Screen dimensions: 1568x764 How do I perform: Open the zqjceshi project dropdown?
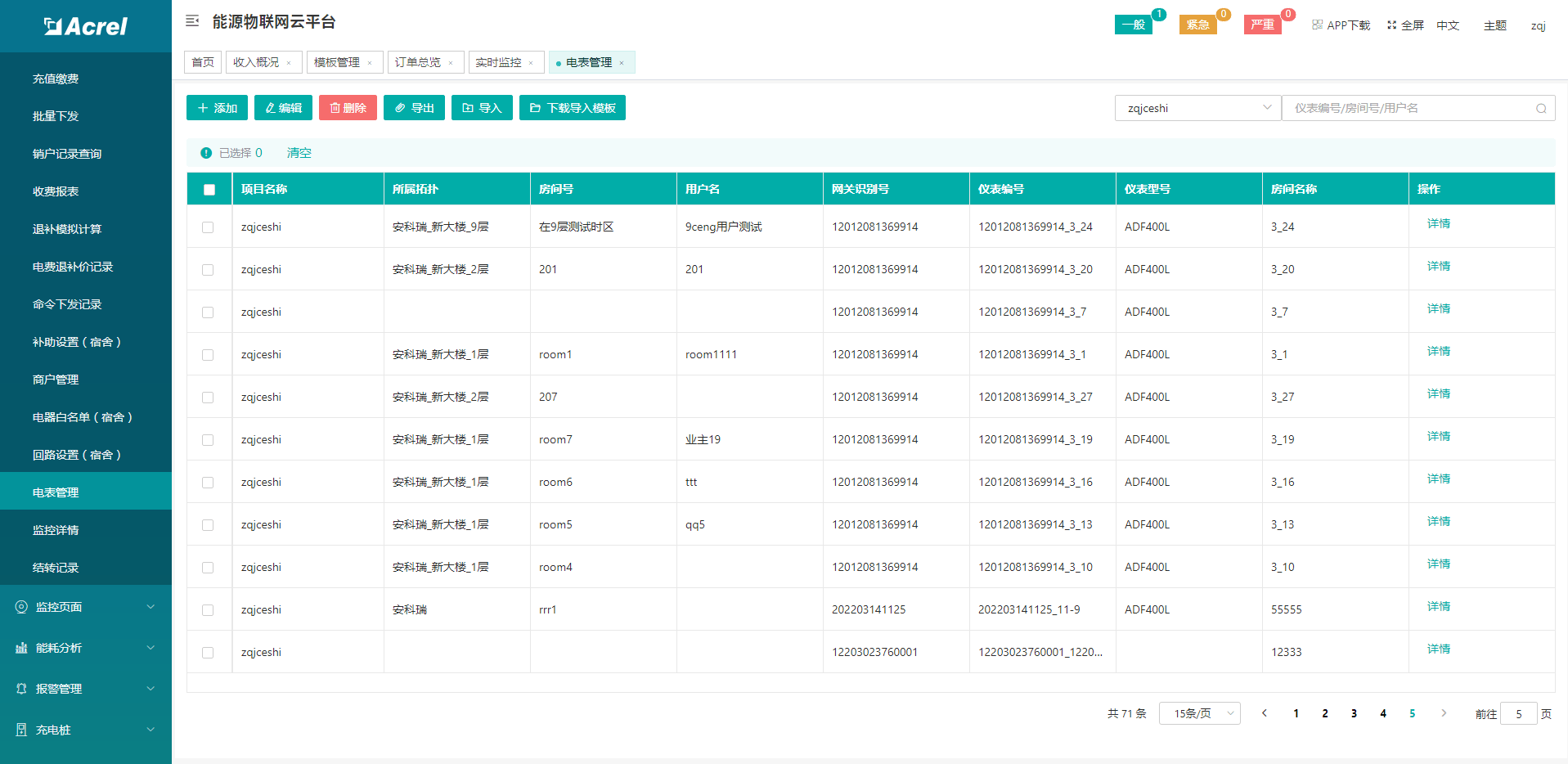click(x=1197, y=108)
